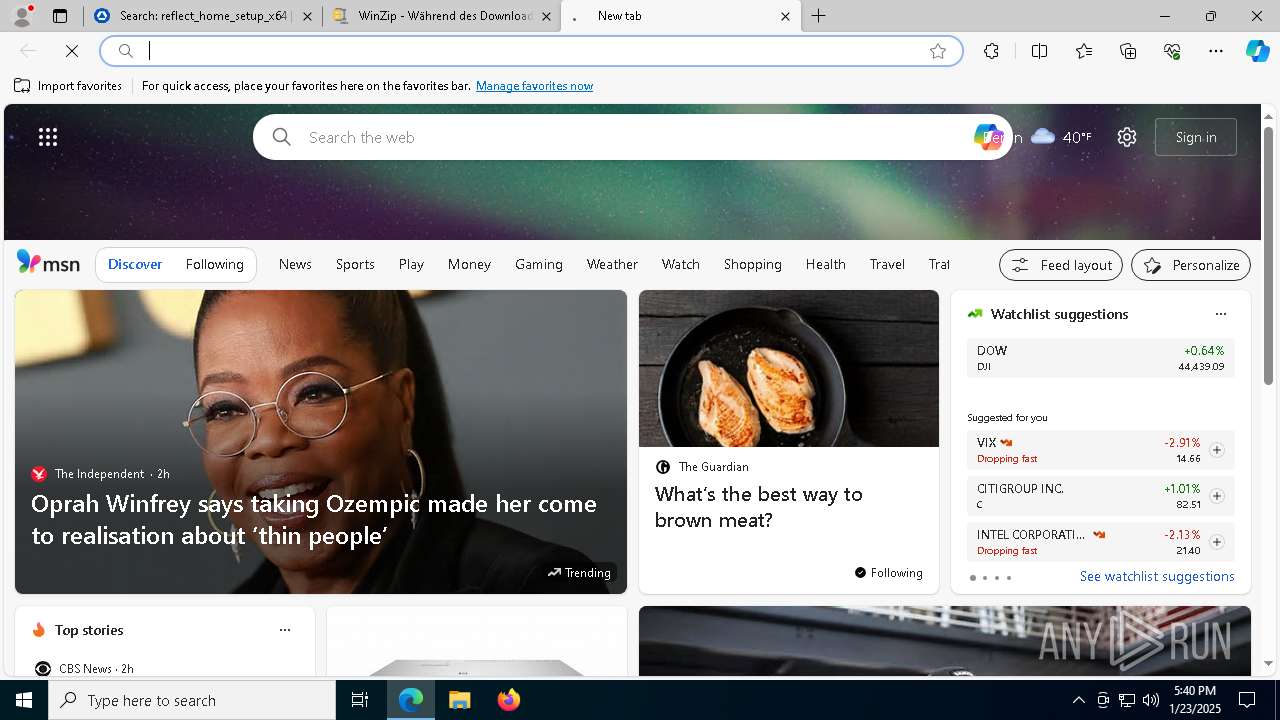
Task: Open the Collections icon
Action: 1128,51
